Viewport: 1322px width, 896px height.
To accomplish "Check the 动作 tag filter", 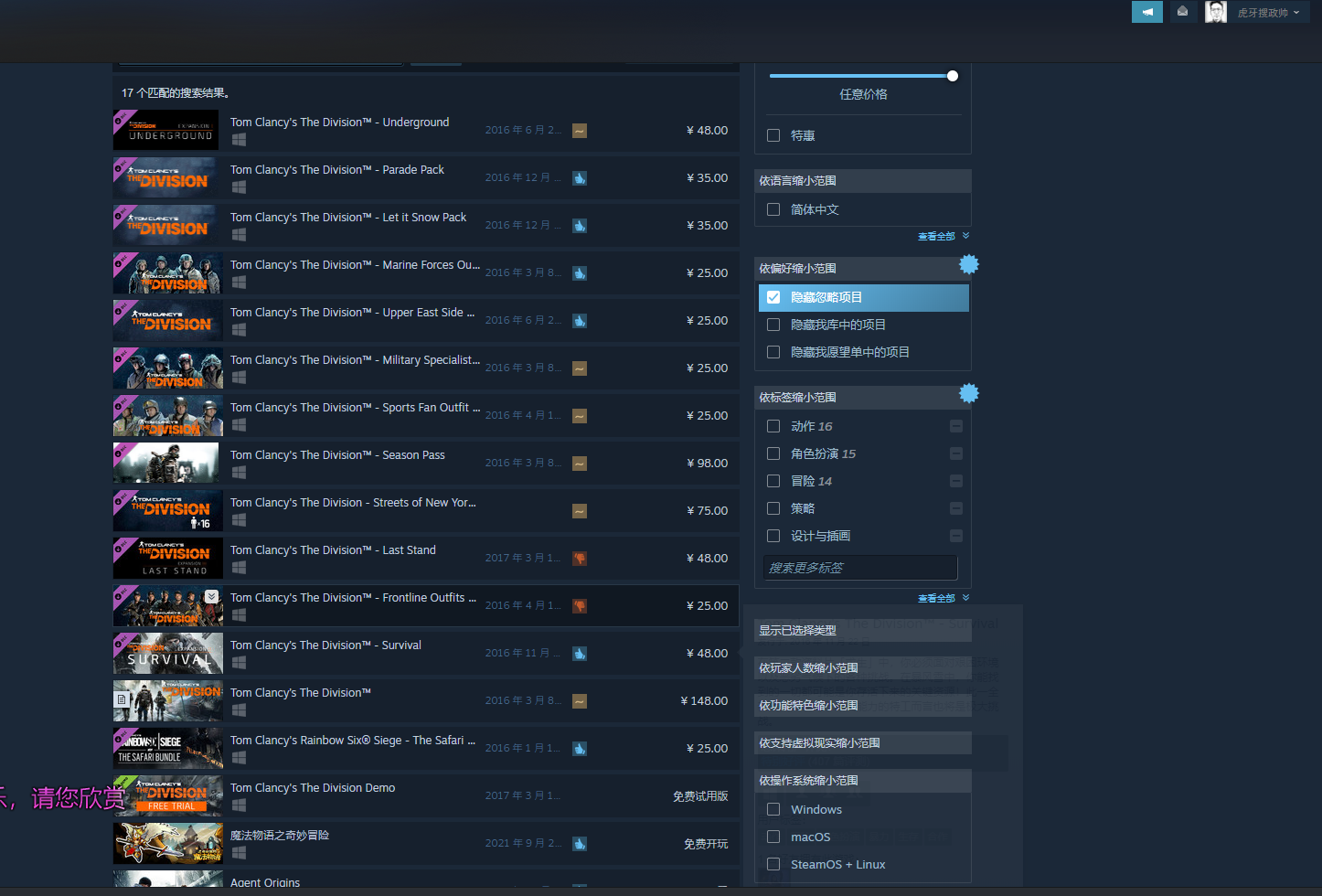I will pos(773,426).
